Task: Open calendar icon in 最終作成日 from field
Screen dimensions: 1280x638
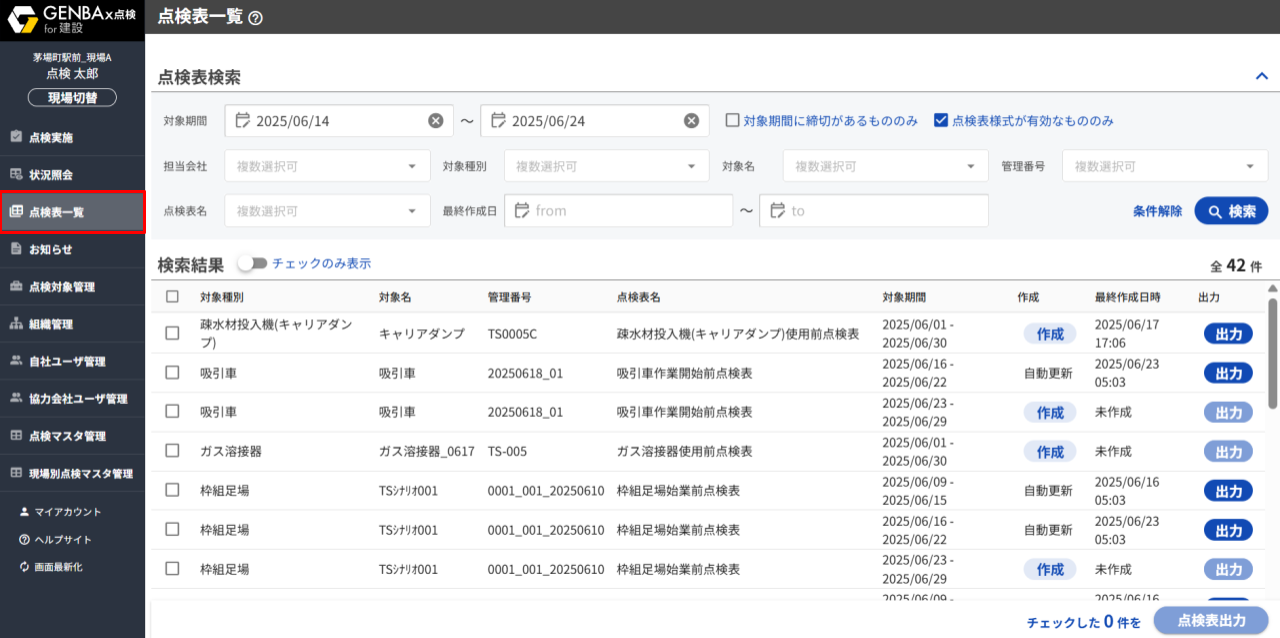Action: pyautogui.click(x=521, y=211)
